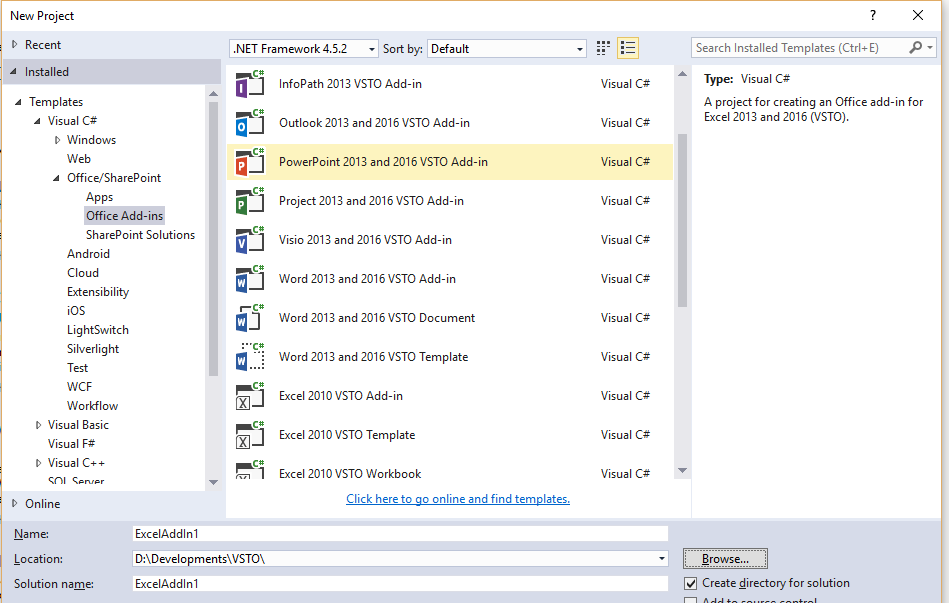
Task: Expand the Visual Basic tree node
Action: pos(38,425)
